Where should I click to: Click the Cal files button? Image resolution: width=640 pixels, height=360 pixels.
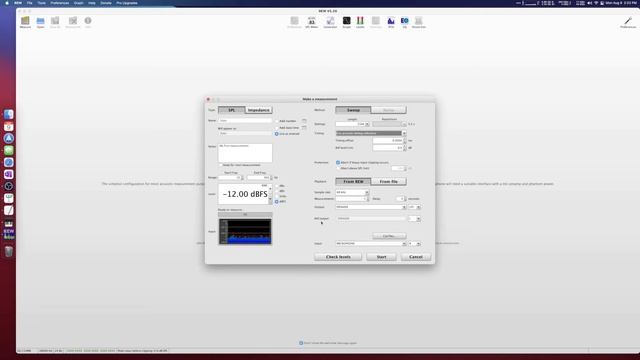[389, 236]
